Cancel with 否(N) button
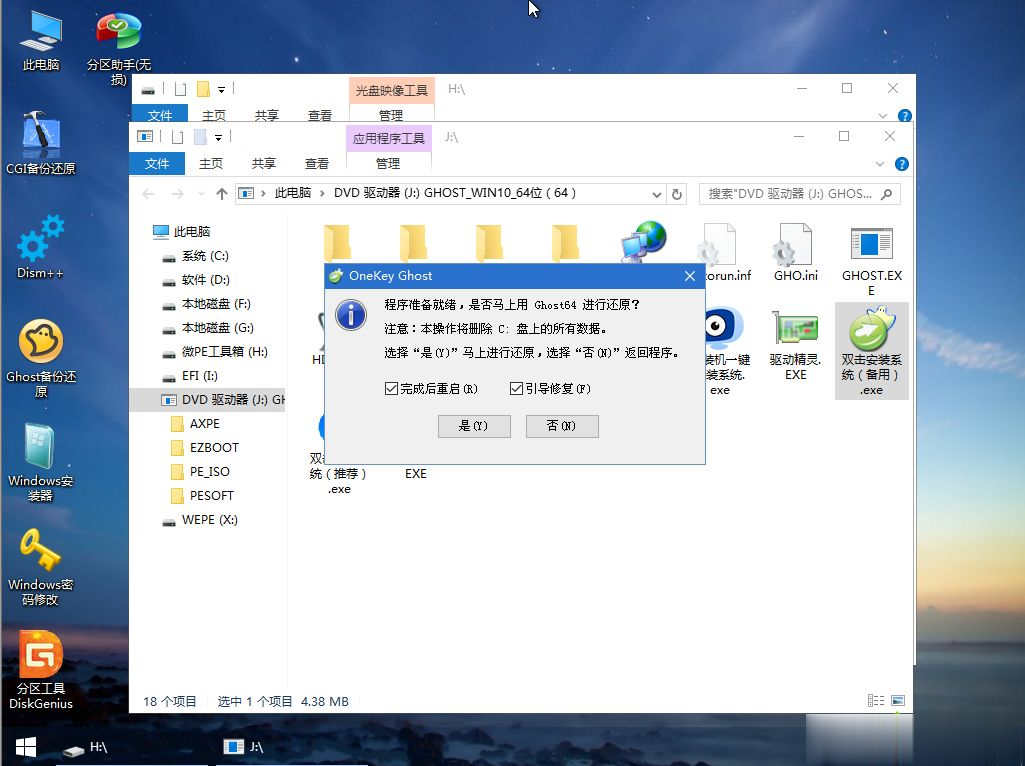The width and height of the screenshot is (1025, 766). 562,426
